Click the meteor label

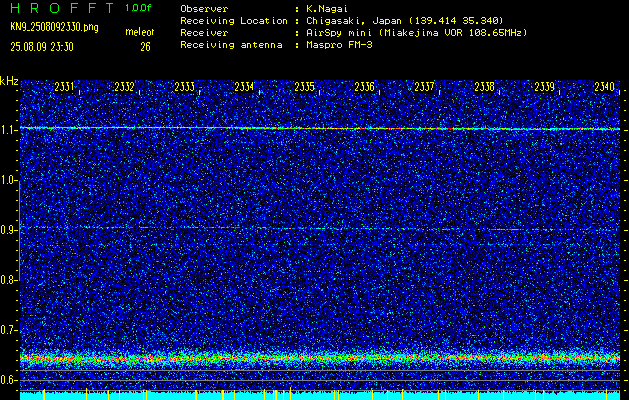(x=140, y=32)
